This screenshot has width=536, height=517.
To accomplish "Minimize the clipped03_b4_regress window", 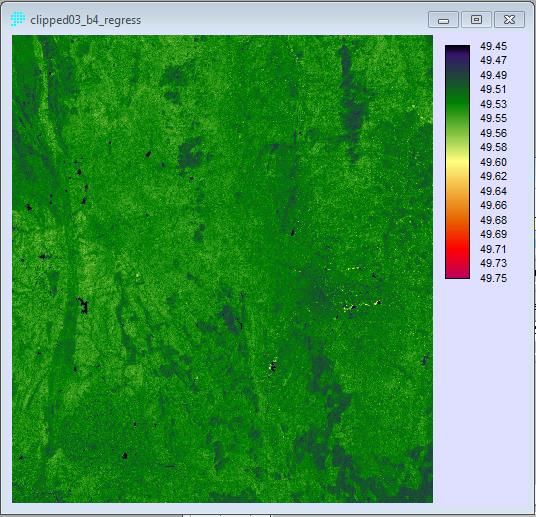I will pos(443,19).
